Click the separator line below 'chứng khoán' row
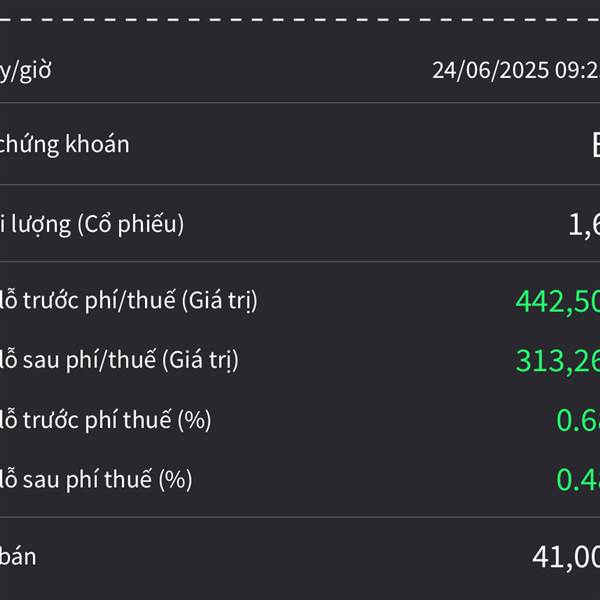Viewport: 600px width, 600px height. tap(300, 184)
